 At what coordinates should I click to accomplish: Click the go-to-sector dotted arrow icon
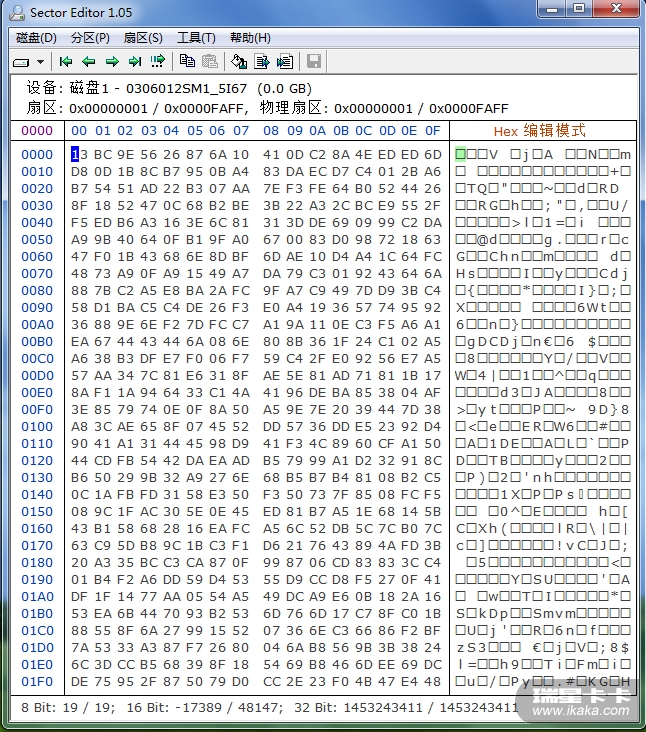158,62
